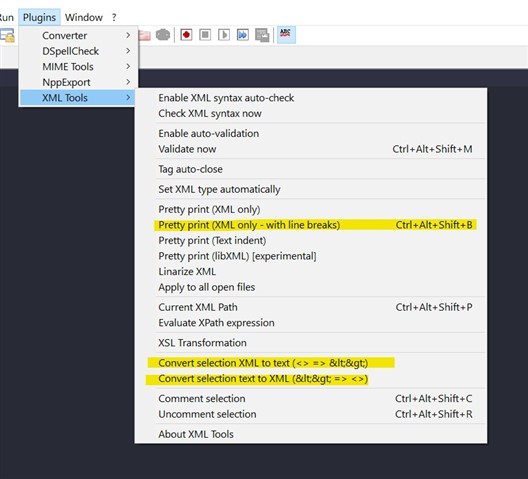This screenshot has width=528, height=479.
Task: Toggle Enable auto-validation option
Action: pyautogui.click(x=310, y=133)
